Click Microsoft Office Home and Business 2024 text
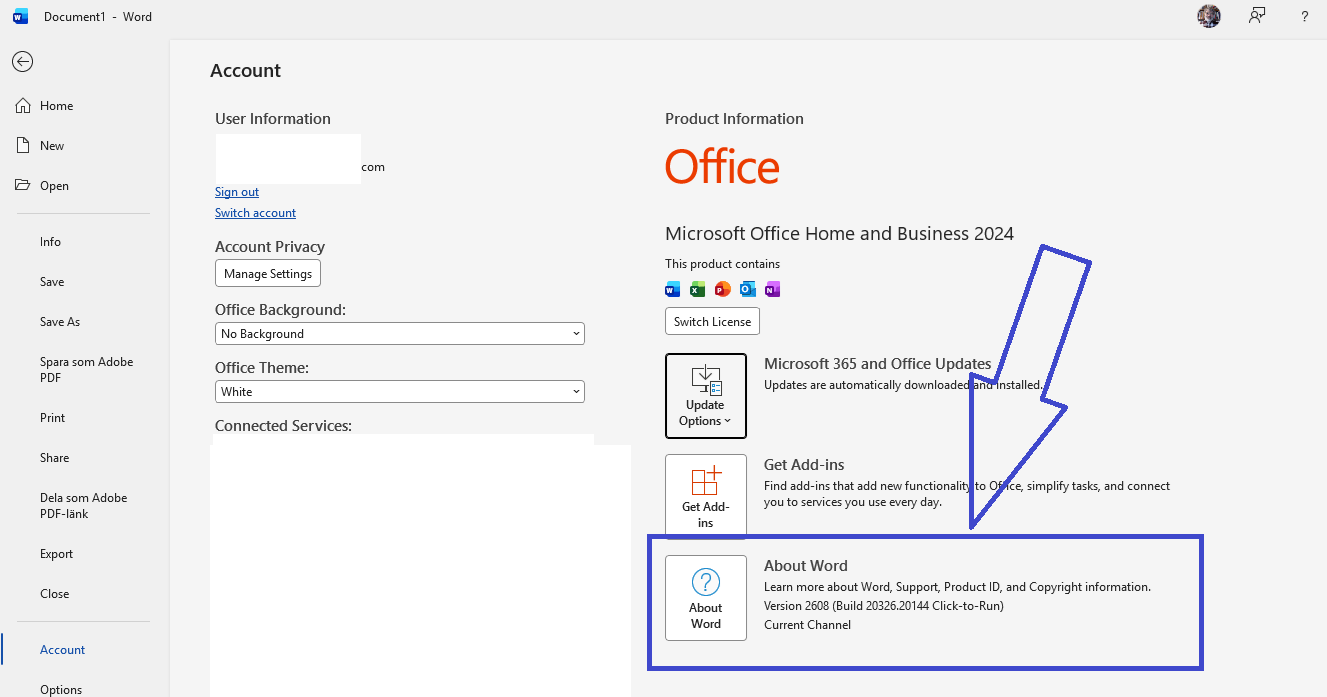The image size is (1327, 697). 839,234
